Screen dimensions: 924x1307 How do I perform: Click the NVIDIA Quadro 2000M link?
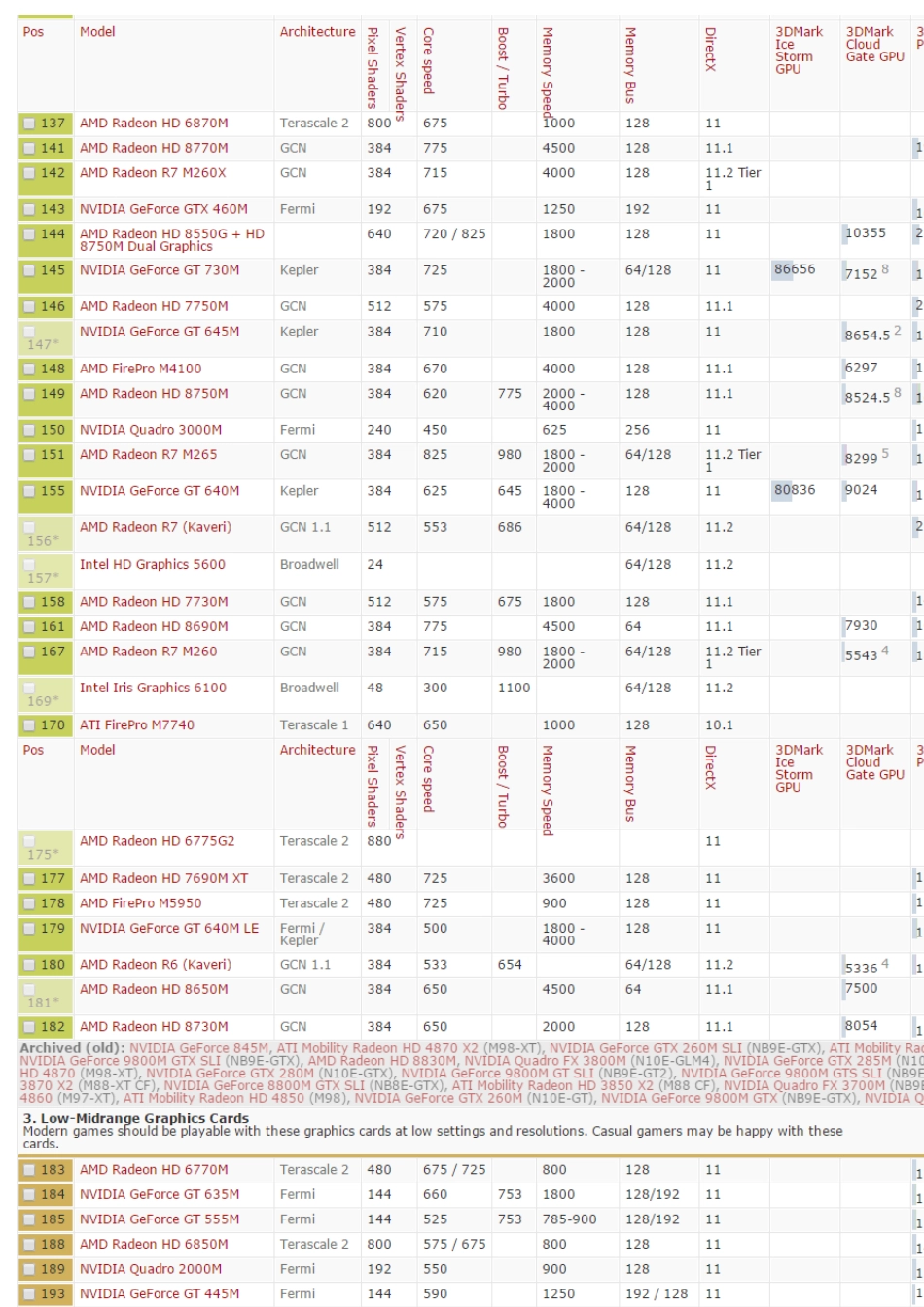151,1269
